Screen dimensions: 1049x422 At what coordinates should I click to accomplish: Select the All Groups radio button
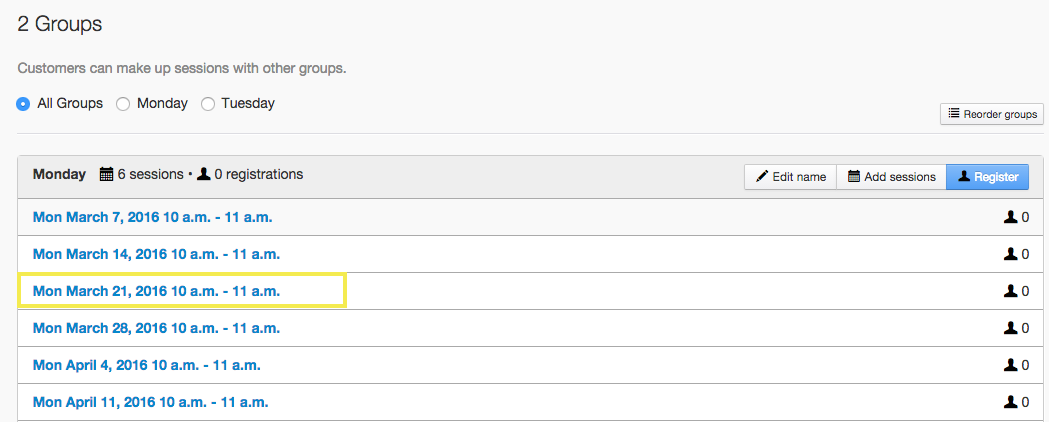[x=23, y=104]
